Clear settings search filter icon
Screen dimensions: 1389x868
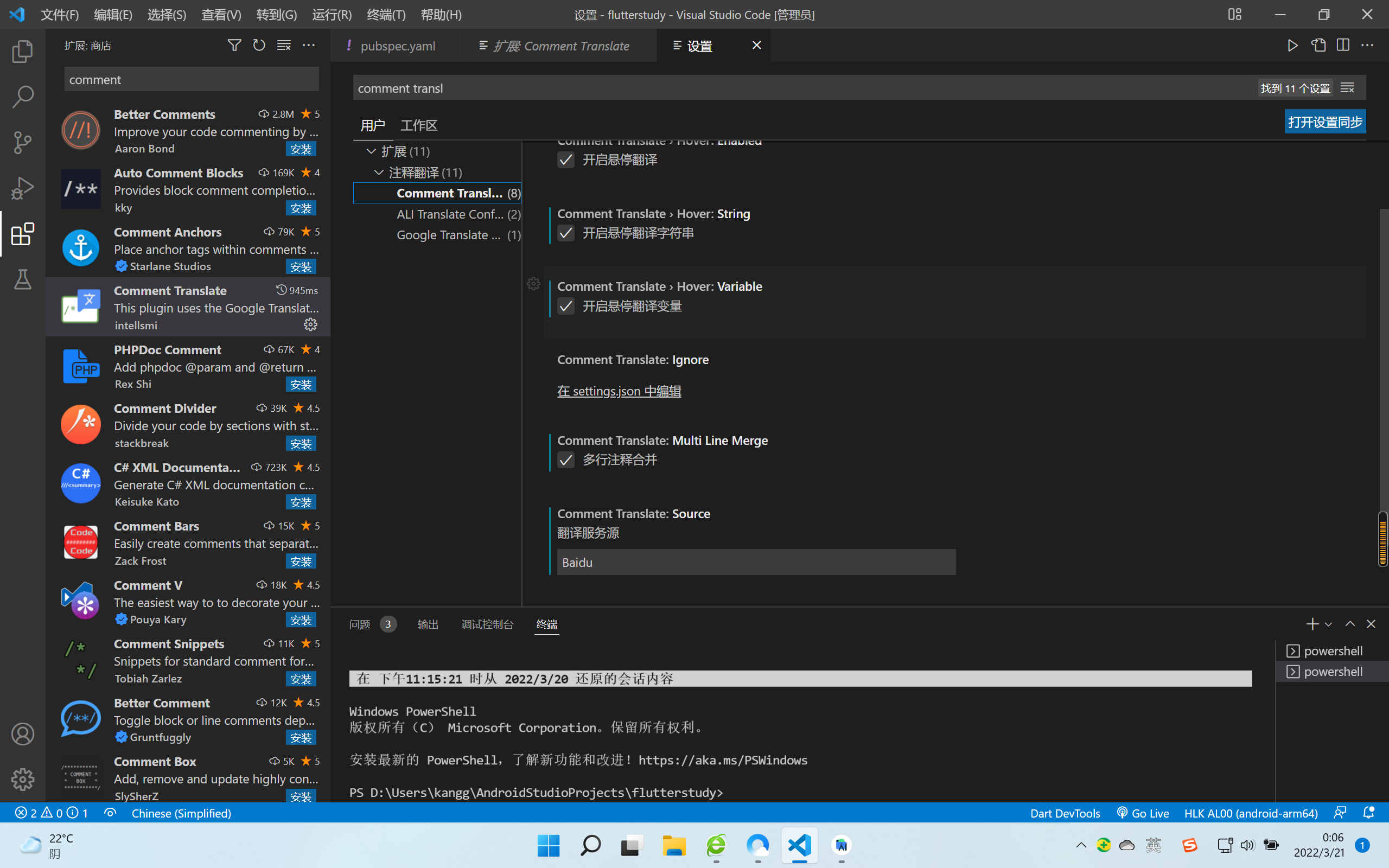tap(1348, 88)
